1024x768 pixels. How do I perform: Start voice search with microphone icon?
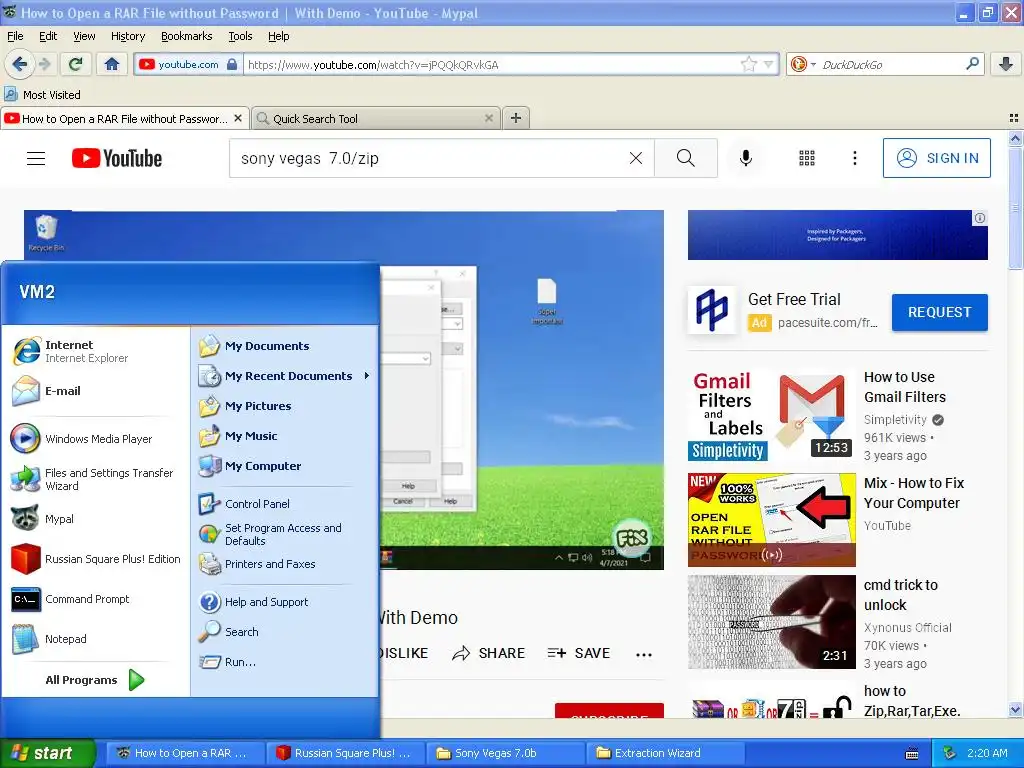coord(746,158)
